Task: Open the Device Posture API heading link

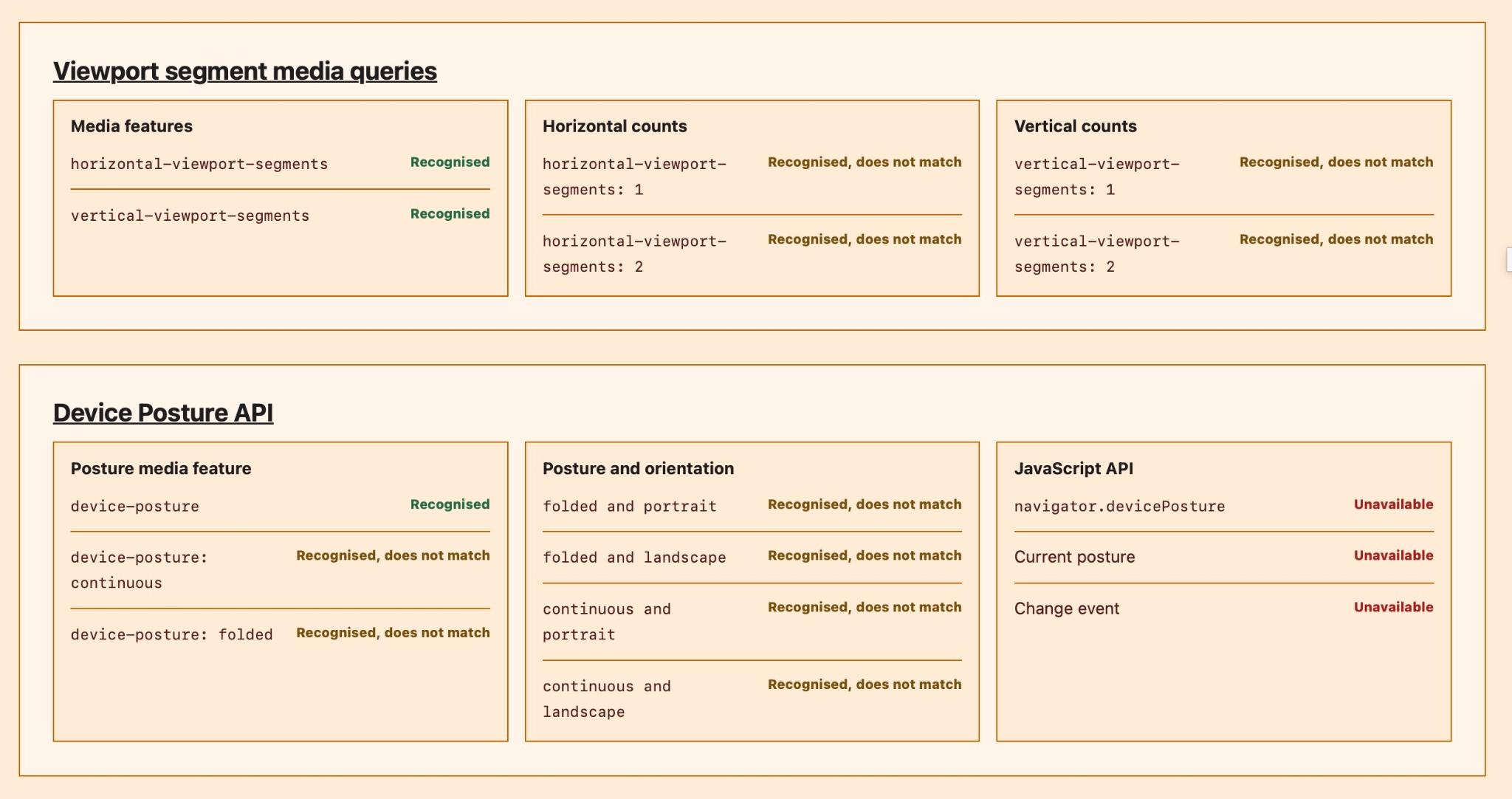Action: point(163,413)
